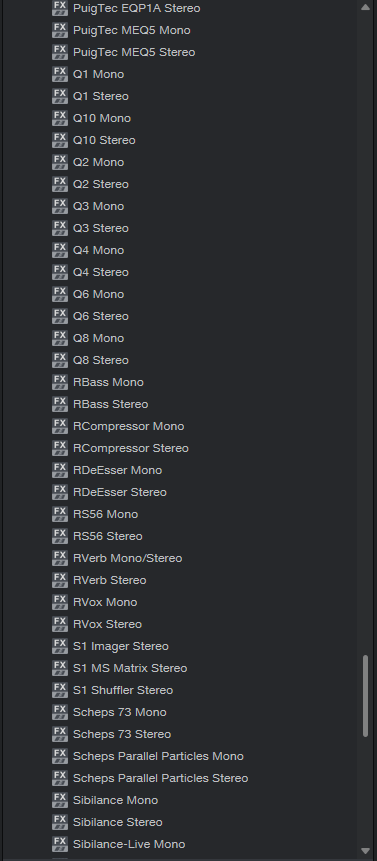Select the Sibilance-Live Mono entry
The image size is (377, 861).
pyautogui.click(x=129, y=844)
